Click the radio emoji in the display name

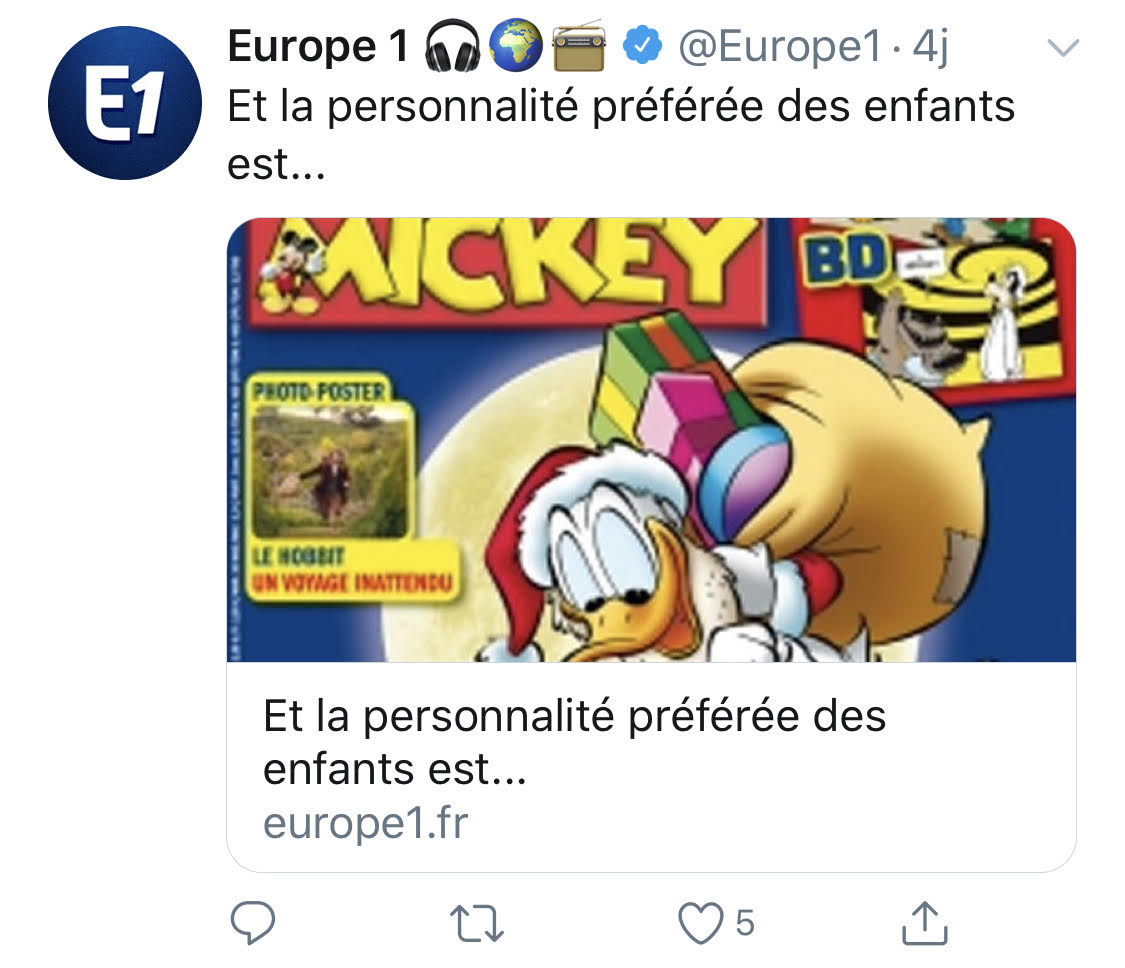coord(579,45)
